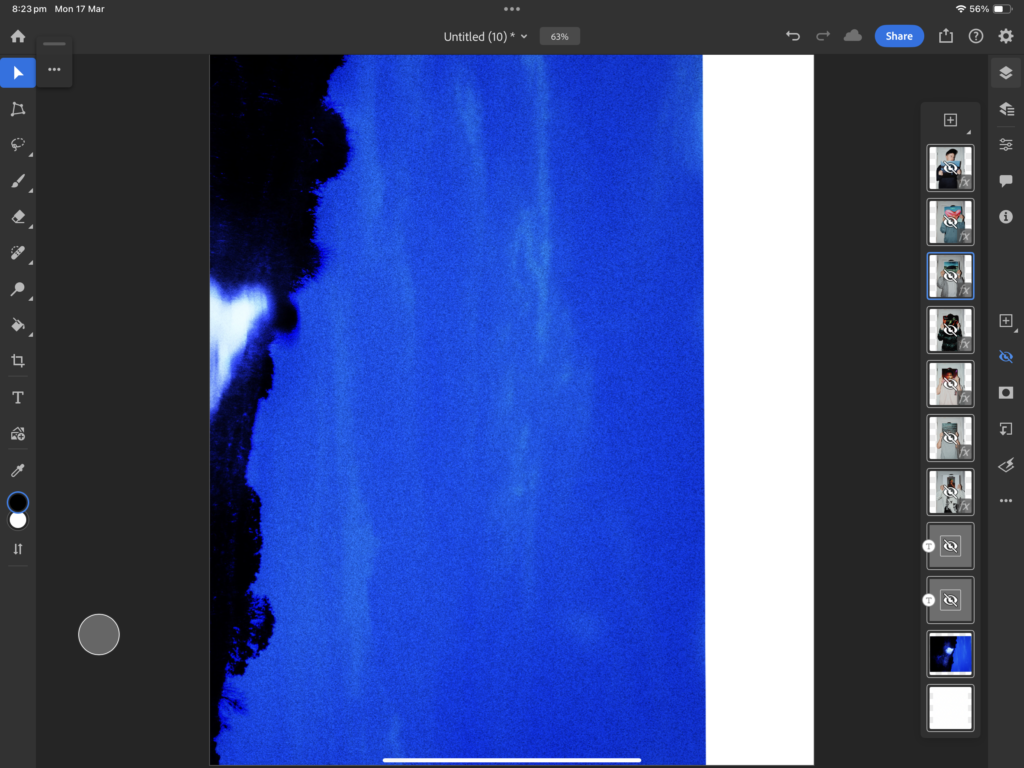
Task: Switch to detailed layer view panel
Action: point(1006,109)
